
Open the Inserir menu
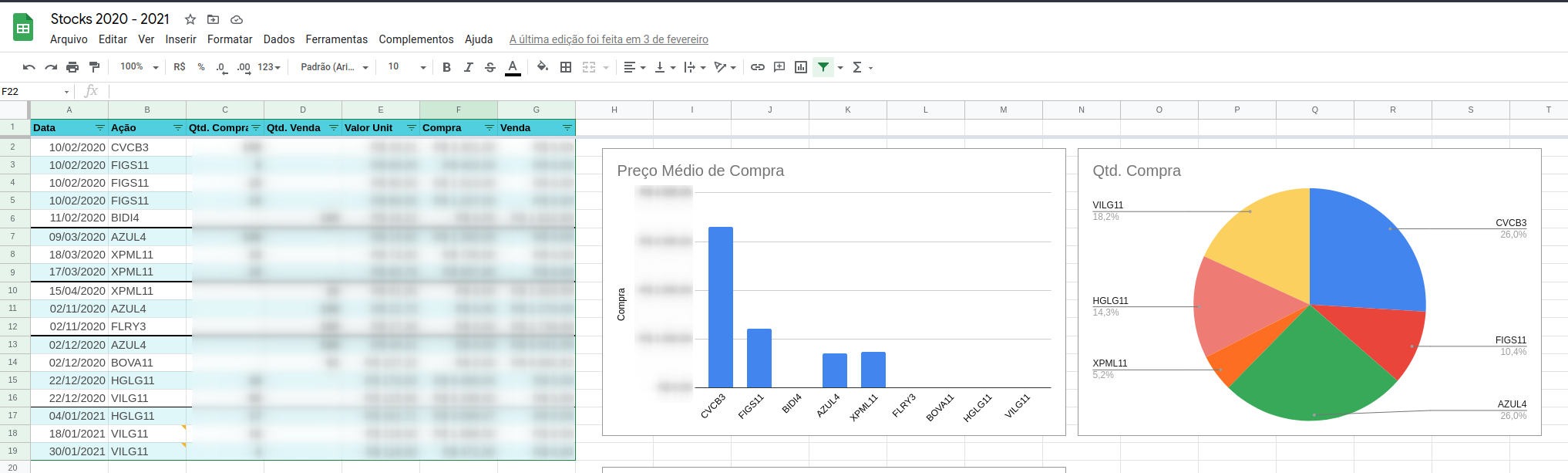[x=180, y=39]
